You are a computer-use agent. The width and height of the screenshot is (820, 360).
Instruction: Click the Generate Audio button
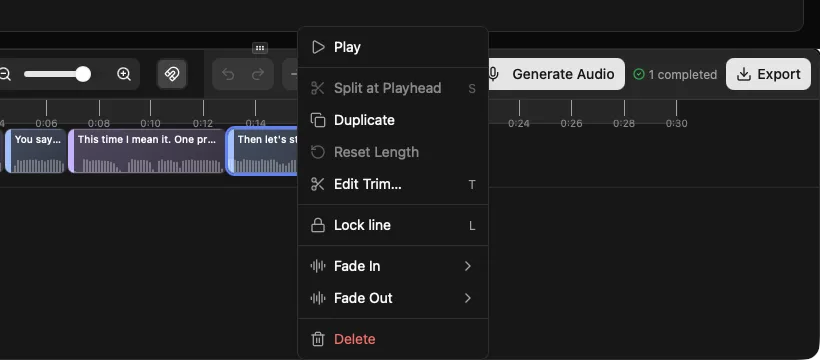[556, 74]
